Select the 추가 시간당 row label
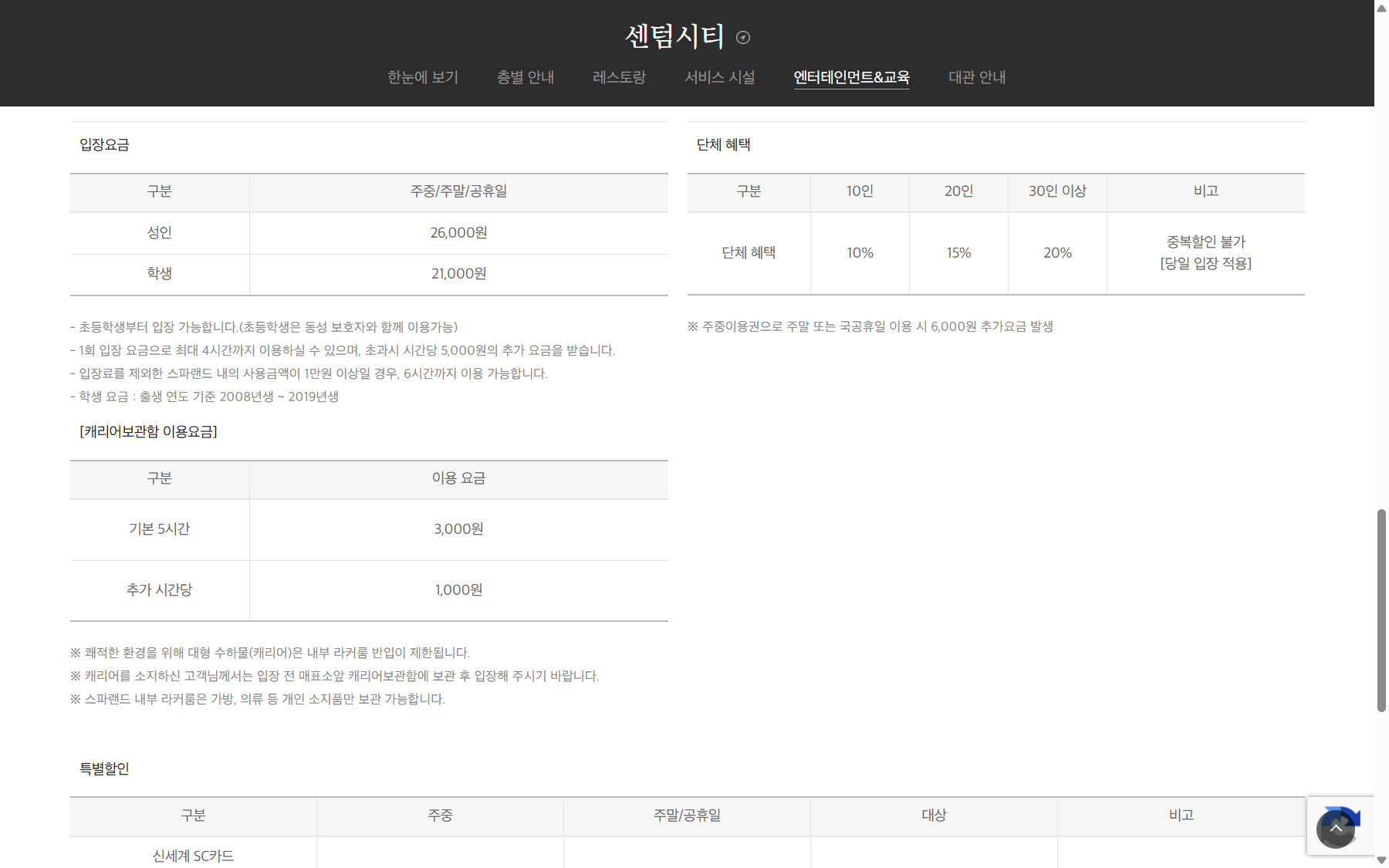The width and height of the screenshot is (1389, 868). click(x=160, y=590)
